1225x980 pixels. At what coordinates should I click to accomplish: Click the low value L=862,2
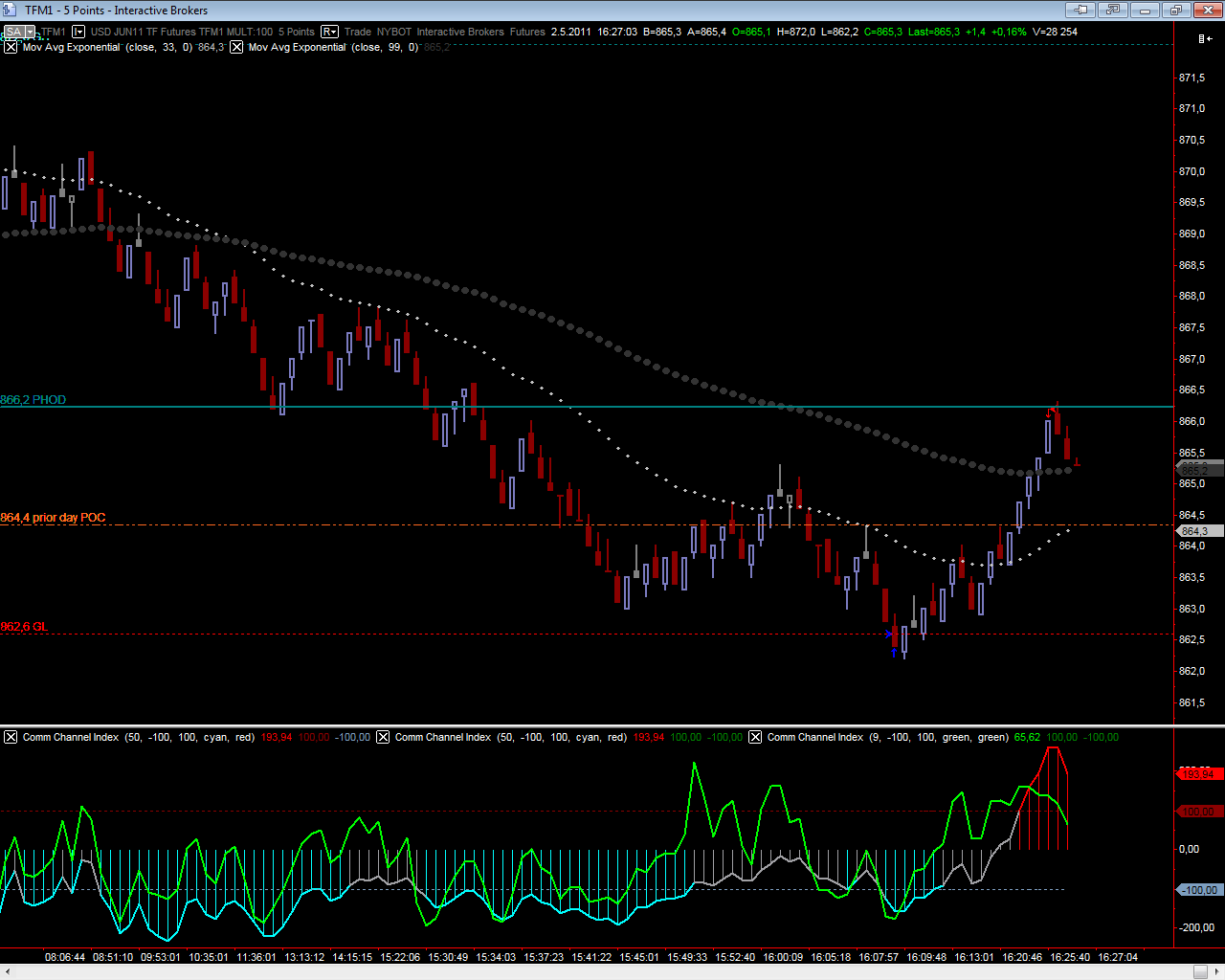(839, 32)
